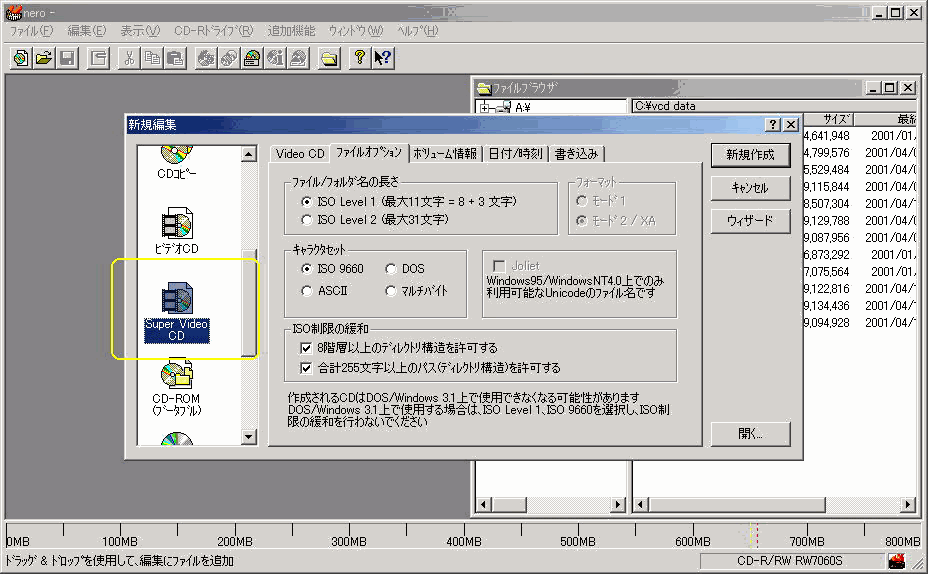The width and height of the screenshot is (928, 574).
Task: Click the new compilation toolbar icon
Action: pos(20,58)
